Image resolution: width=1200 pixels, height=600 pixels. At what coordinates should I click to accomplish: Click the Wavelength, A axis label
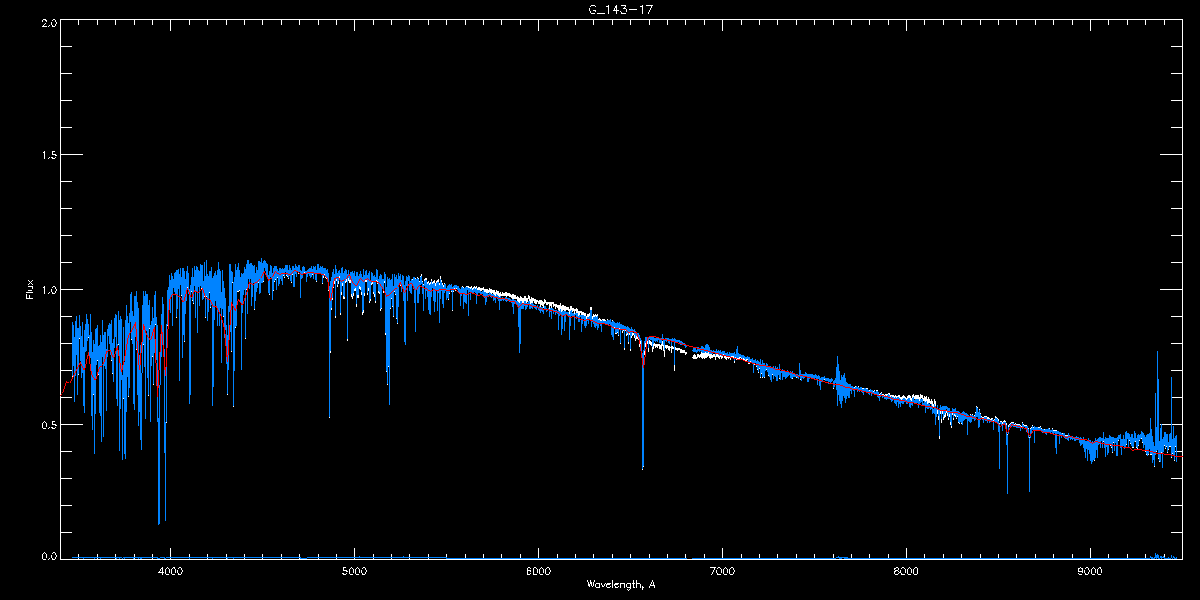point(621,584)
